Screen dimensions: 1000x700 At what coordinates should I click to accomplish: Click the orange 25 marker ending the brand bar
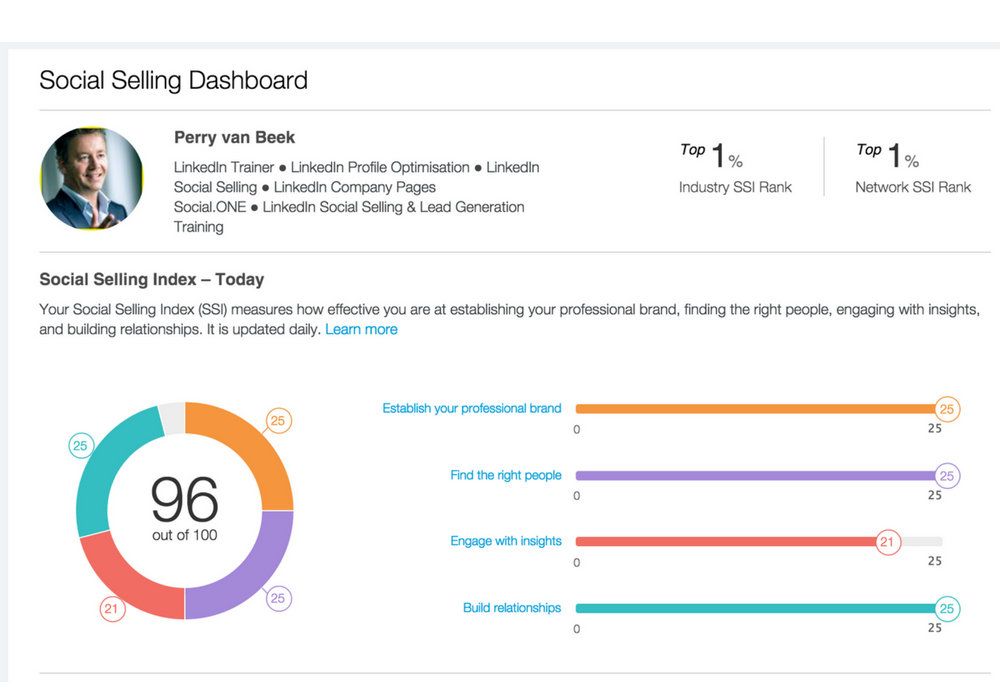click(947, 409)
